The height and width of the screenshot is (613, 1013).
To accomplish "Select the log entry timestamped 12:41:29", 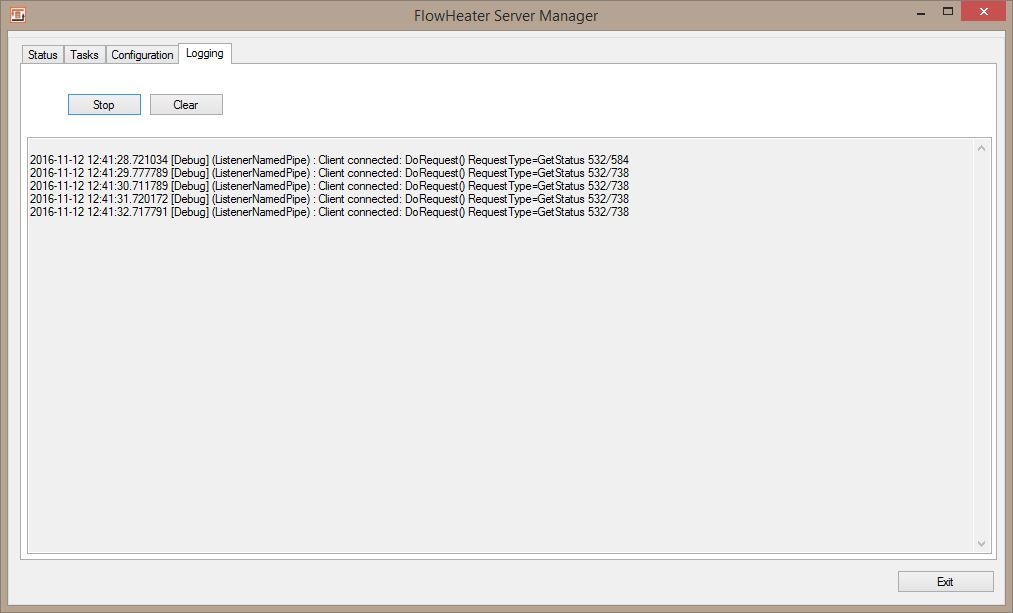I will point(330,172).
